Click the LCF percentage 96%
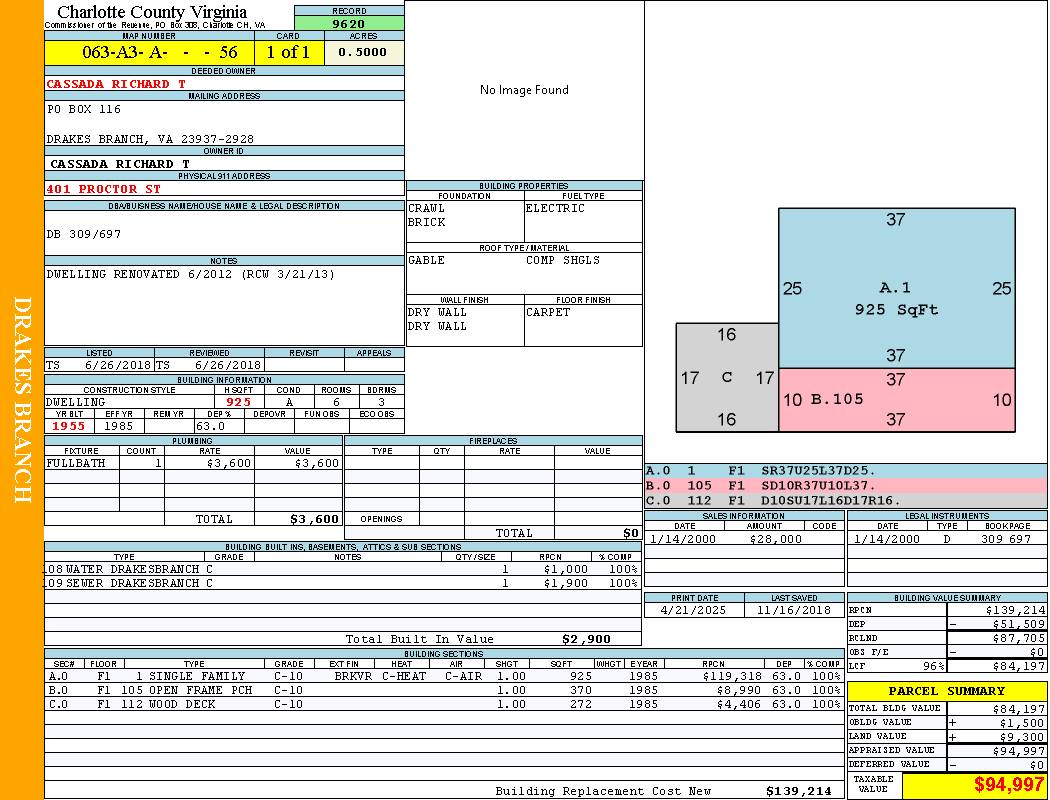The height and width of the screenshot is (800, 1050). (933, 667)
